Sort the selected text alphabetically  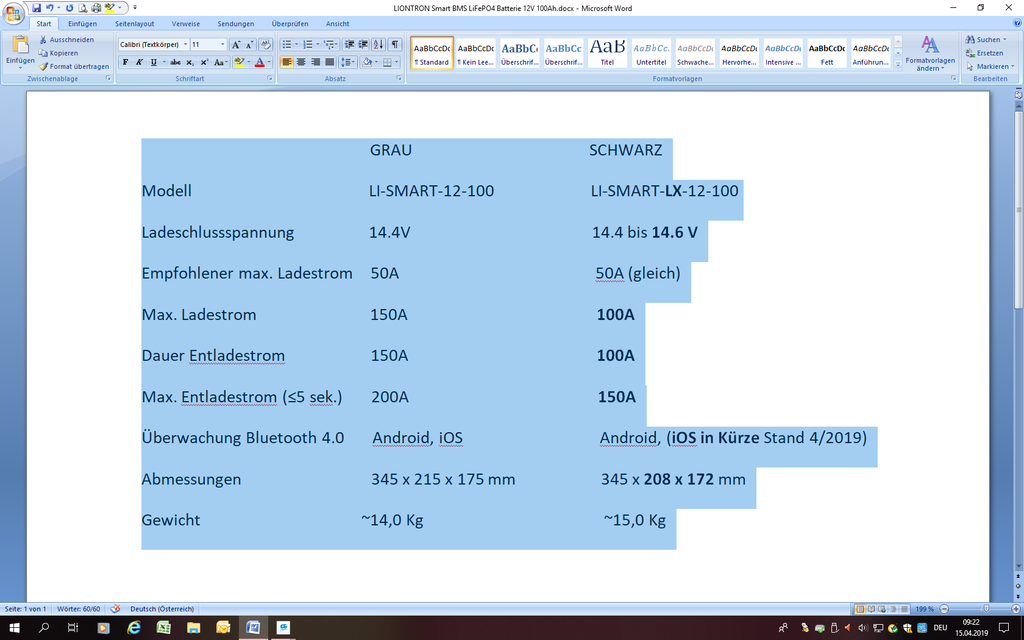tap(378, 44)
